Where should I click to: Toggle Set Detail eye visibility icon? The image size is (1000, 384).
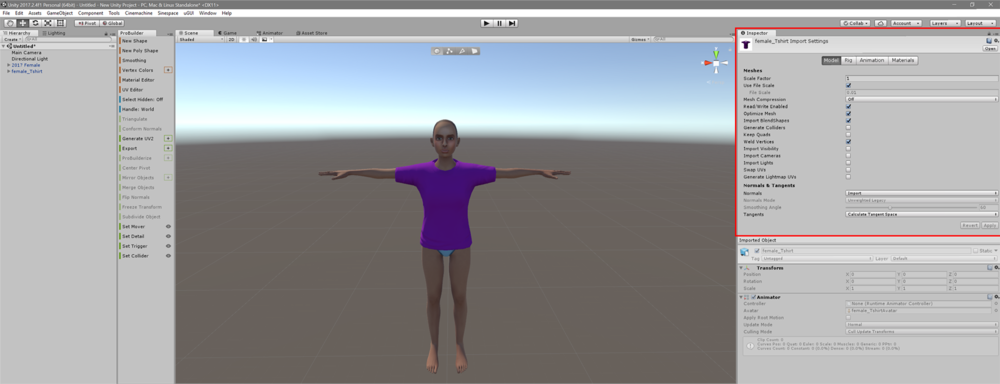[x=168, y=236]
